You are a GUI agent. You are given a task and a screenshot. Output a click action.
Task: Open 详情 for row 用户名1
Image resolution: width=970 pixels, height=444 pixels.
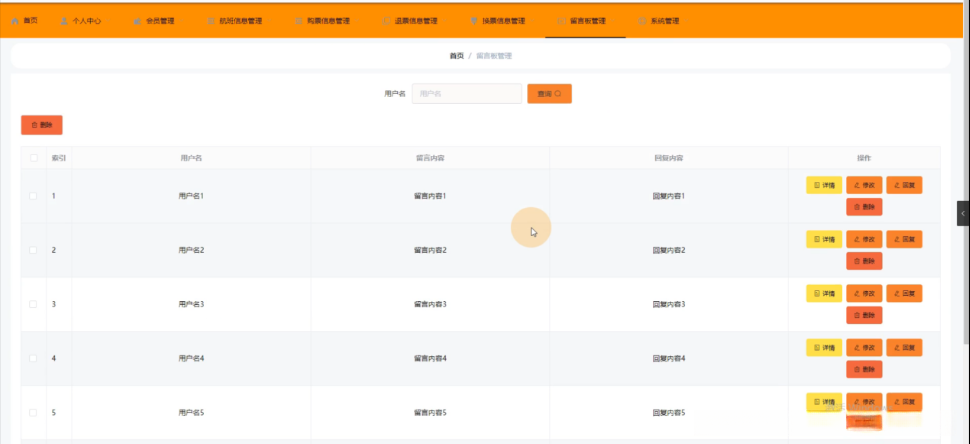[824, 185]
